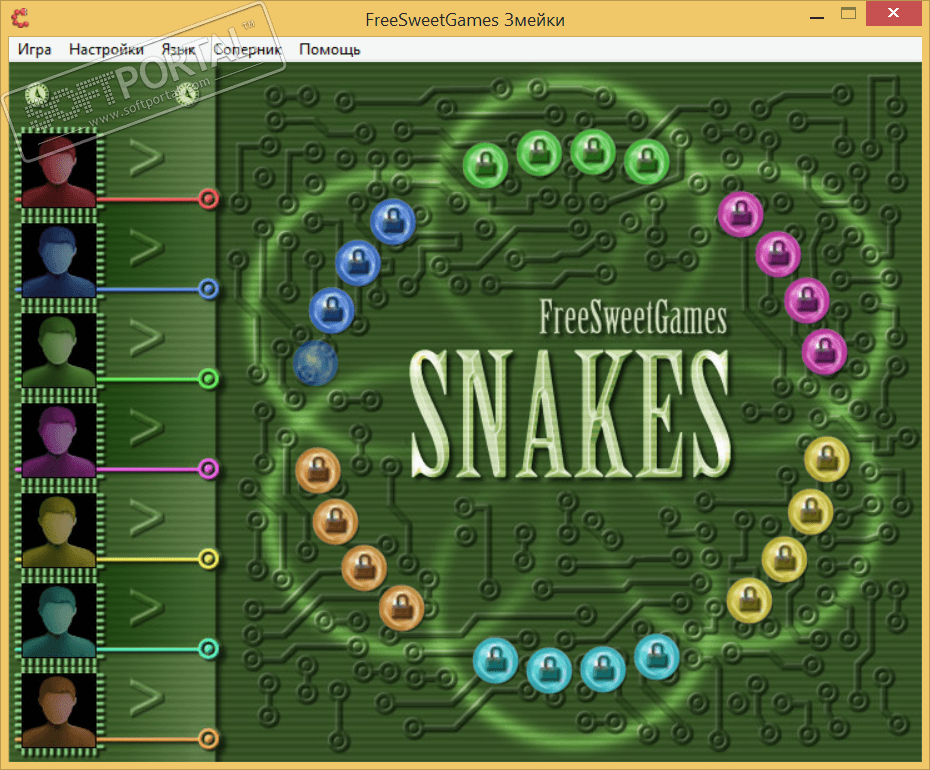The height and width of the screenshot is (770, 930).
Task: Click the app icon in title bar
Action: (20, 18)
